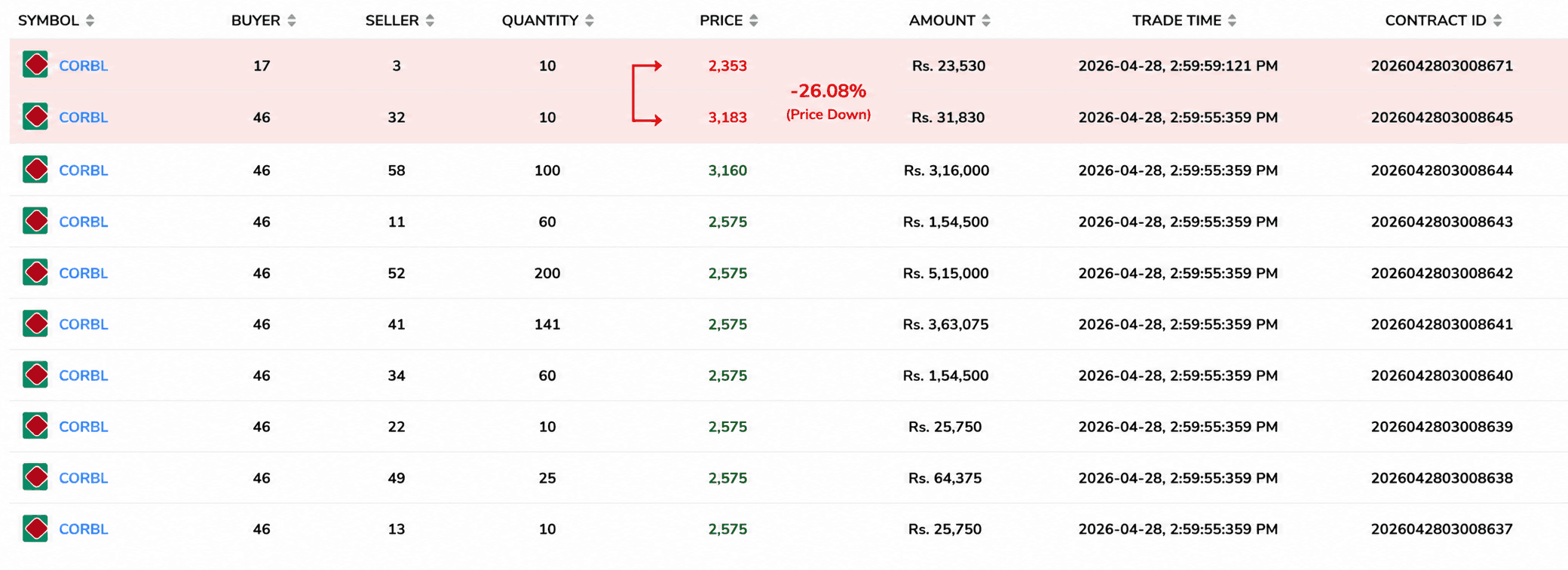Select amount Rs. 64,375

(x=945, y=478)
